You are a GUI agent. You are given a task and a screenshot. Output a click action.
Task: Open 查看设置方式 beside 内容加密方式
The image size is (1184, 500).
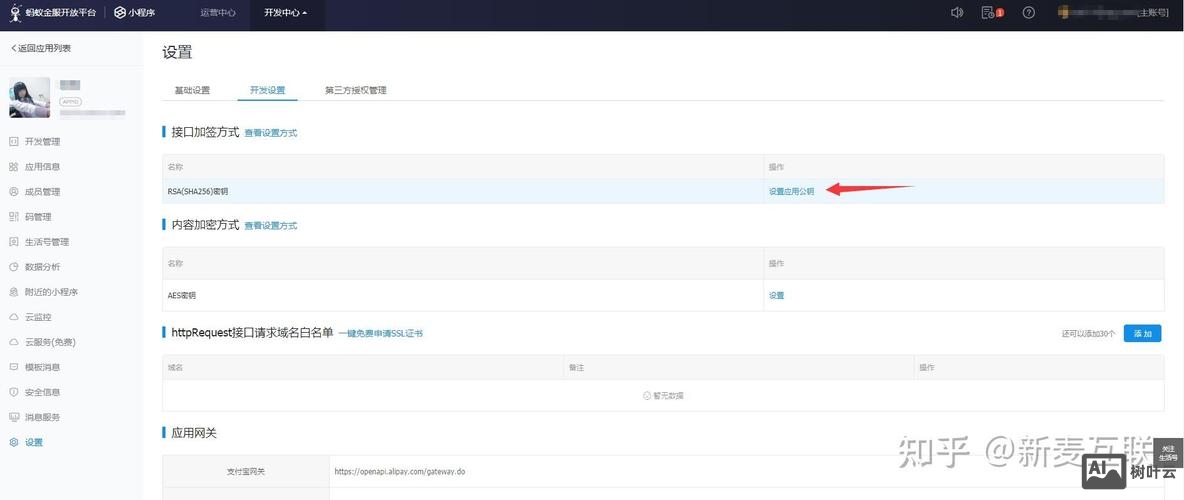(x=270, y=226)
